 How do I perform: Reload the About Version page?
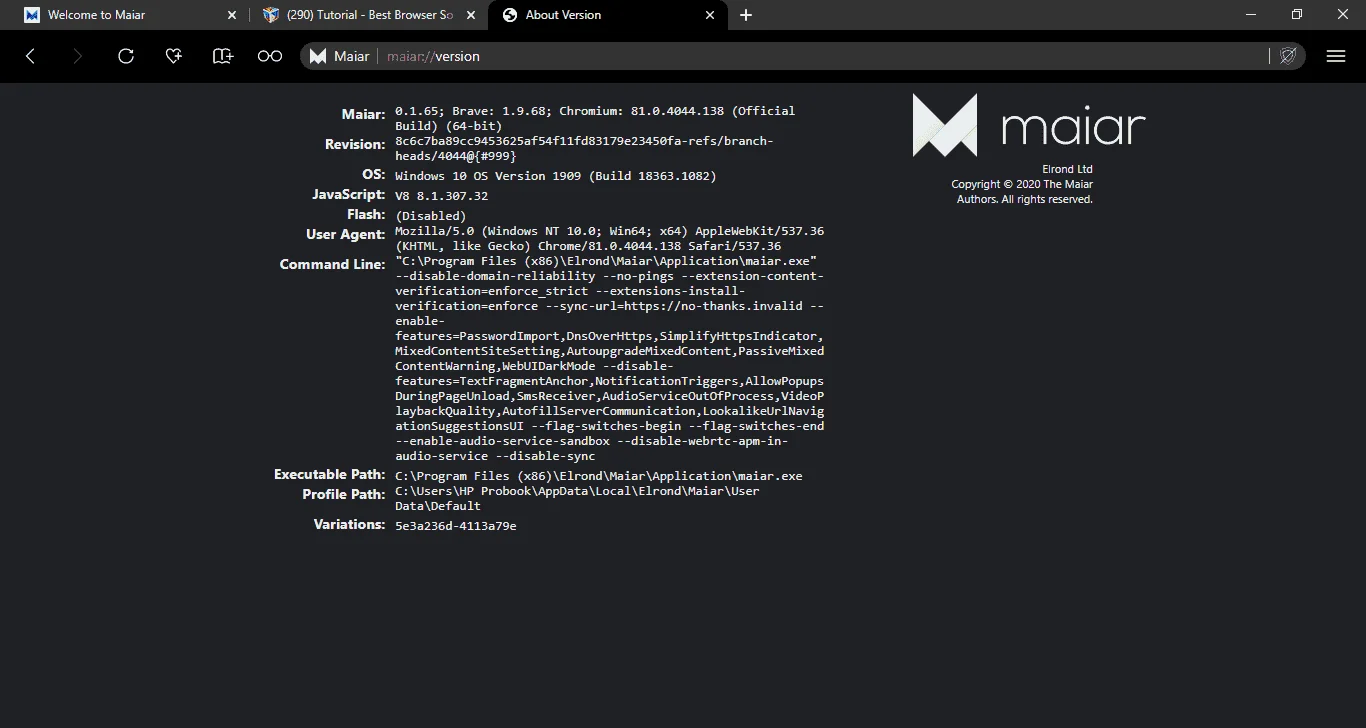(x=126, y=57)
